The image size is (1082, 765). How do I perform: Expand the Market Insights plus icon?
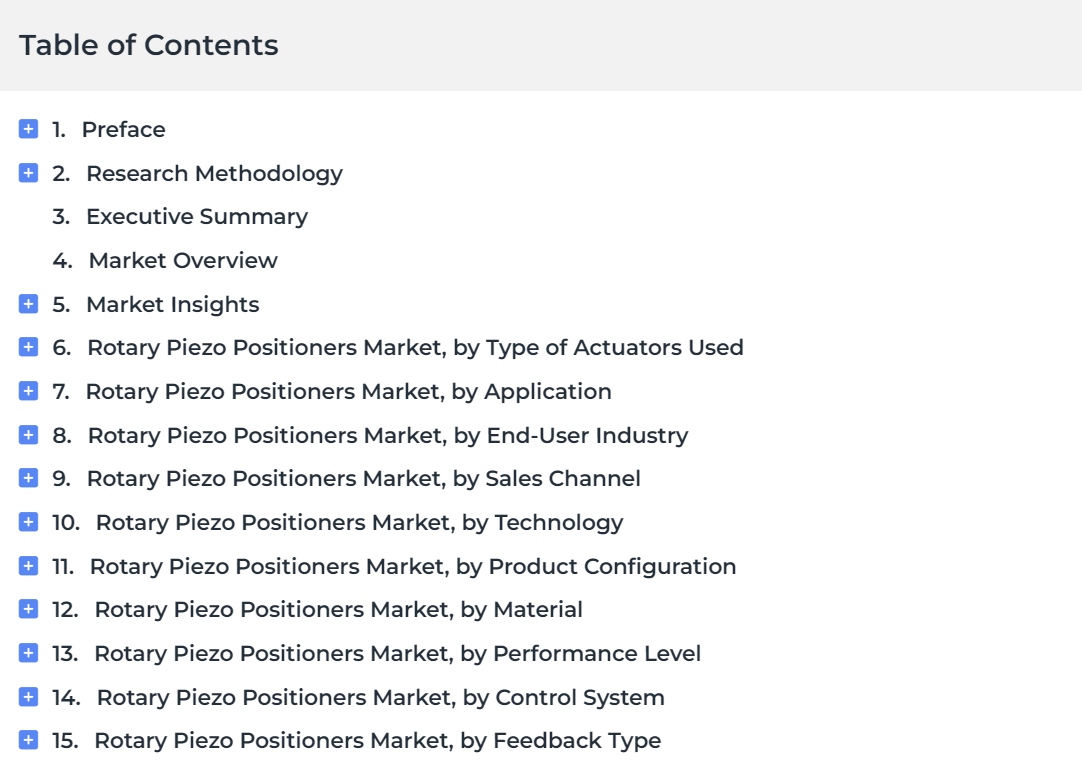click(28, 304)
